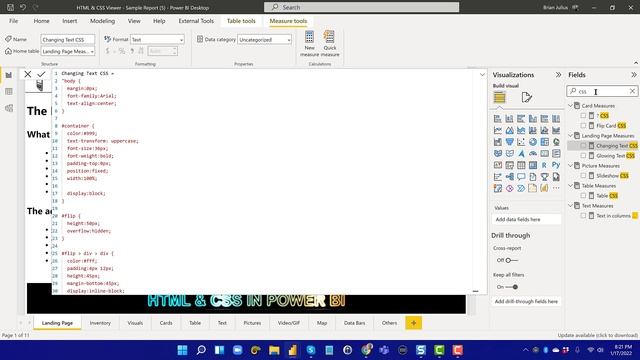Check the Flip Card CSS checkbox

(x=583, y=125)
